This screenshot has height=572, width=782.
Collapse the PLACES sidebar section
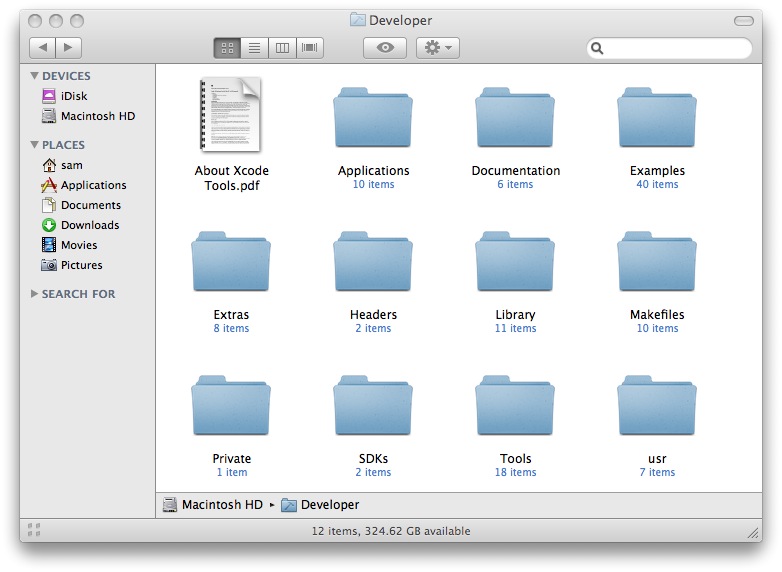click(x=34, y=145)
